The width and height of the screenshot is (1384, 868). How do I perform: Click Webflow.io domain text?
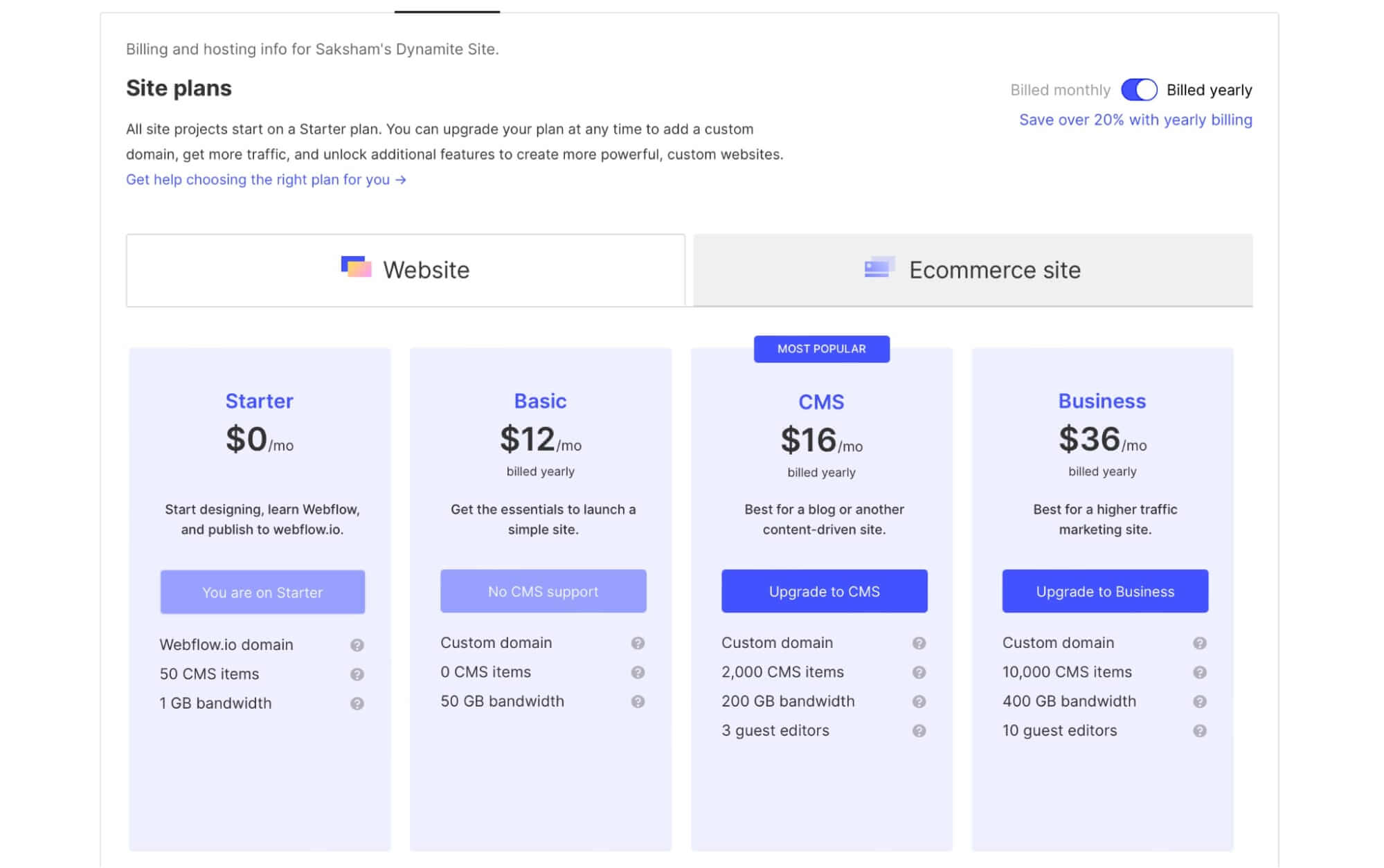pyautogui.click(x=226, y=645)
